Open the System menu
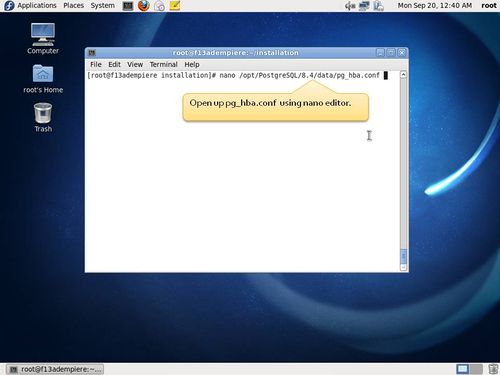This screenshot has width=500, height=375. coord(103,5)
